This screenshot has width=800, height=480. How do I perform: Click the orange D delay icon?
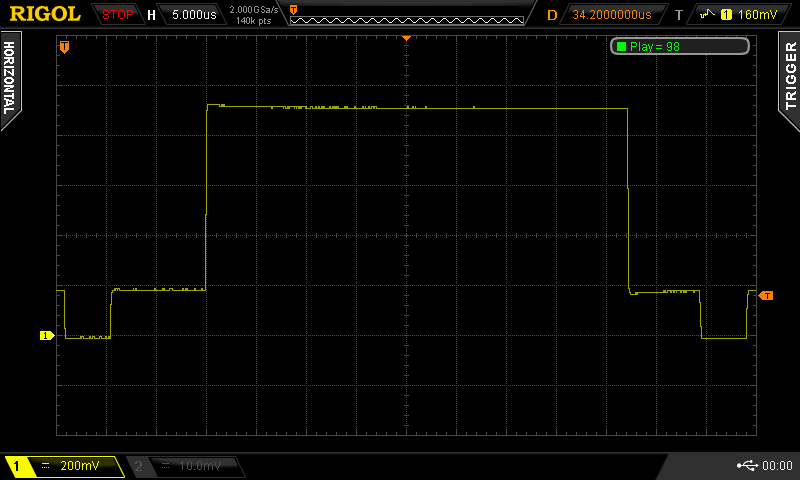552,15
